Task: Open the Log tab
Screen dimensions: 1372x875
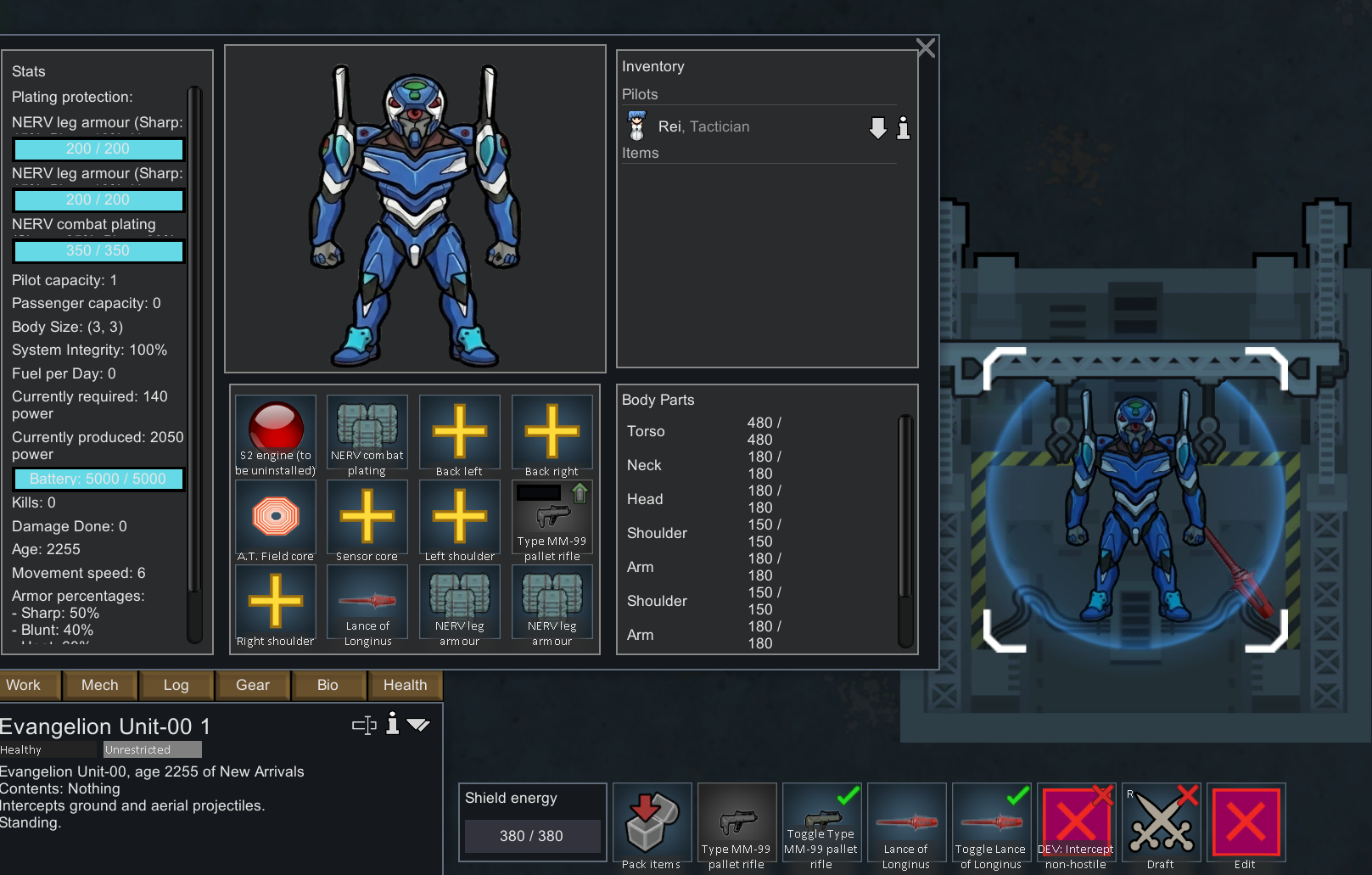Action: pos(176,685)
